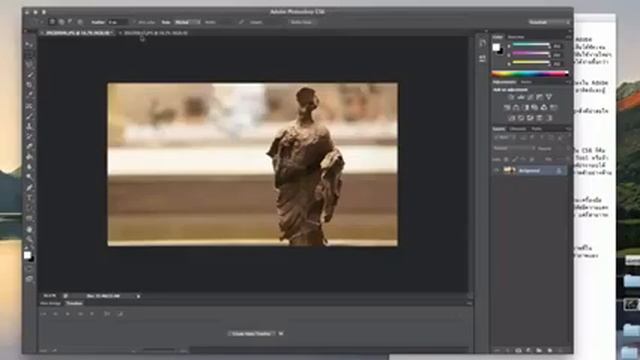Select the Path Selection tool

coord(29,208)
